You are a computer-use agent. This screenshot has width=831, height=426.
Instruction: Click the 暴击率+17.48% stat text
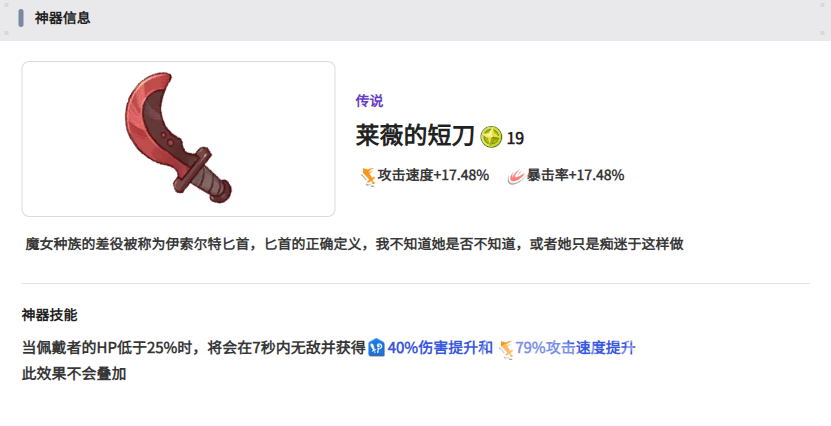click(575, 175)
